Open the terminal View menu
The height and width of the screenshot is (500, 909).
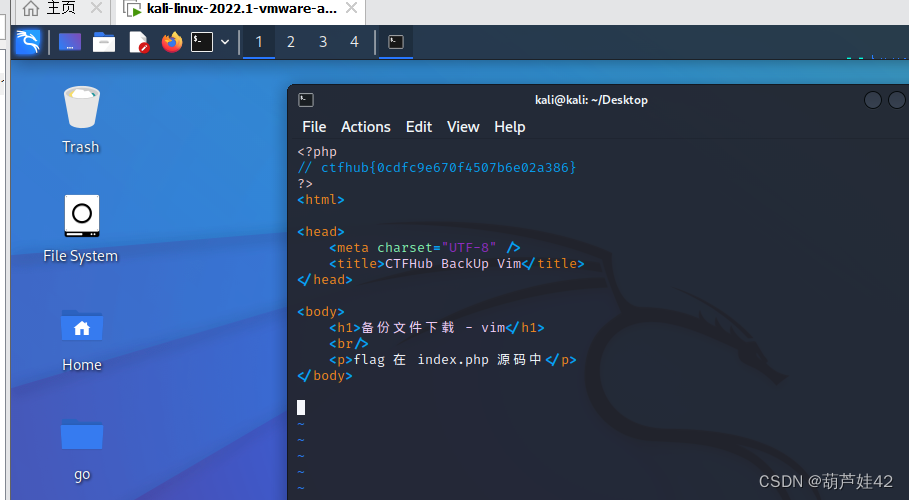click(463, 126)
